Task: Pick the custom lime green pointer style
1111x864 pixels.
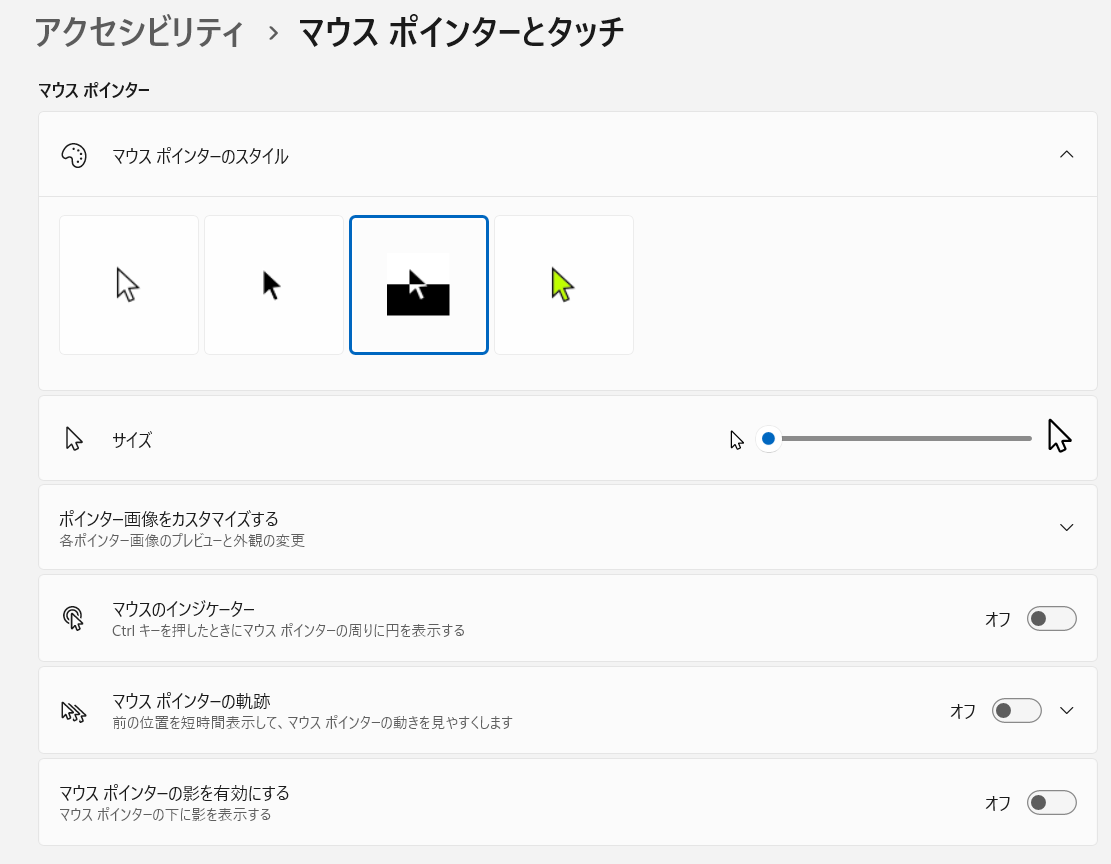Action: point(563,285)
